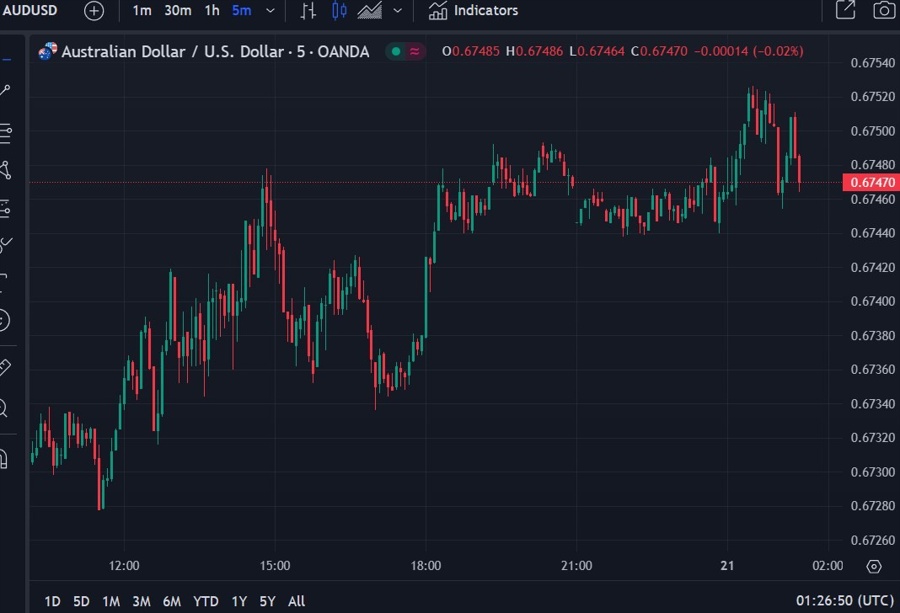Viewport: 900px width, 613px height.
Task: Take a chart snapshot with camera icon
Action: pyautogui.click(x=884, y=10)
